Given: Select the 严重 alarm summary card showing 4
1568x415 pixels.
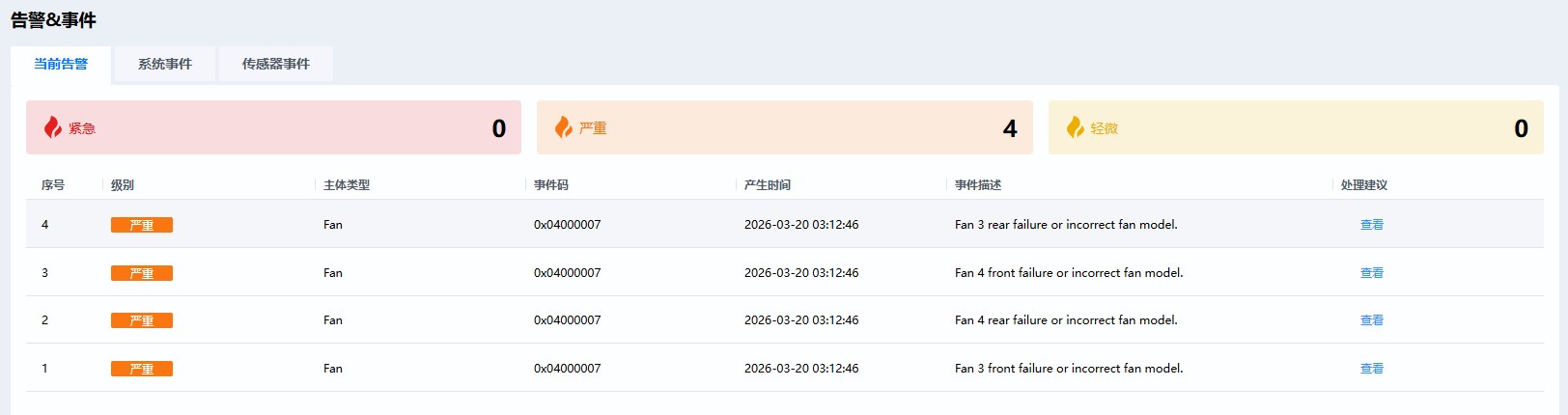Looking at the screenshot, I should (784, 127).
